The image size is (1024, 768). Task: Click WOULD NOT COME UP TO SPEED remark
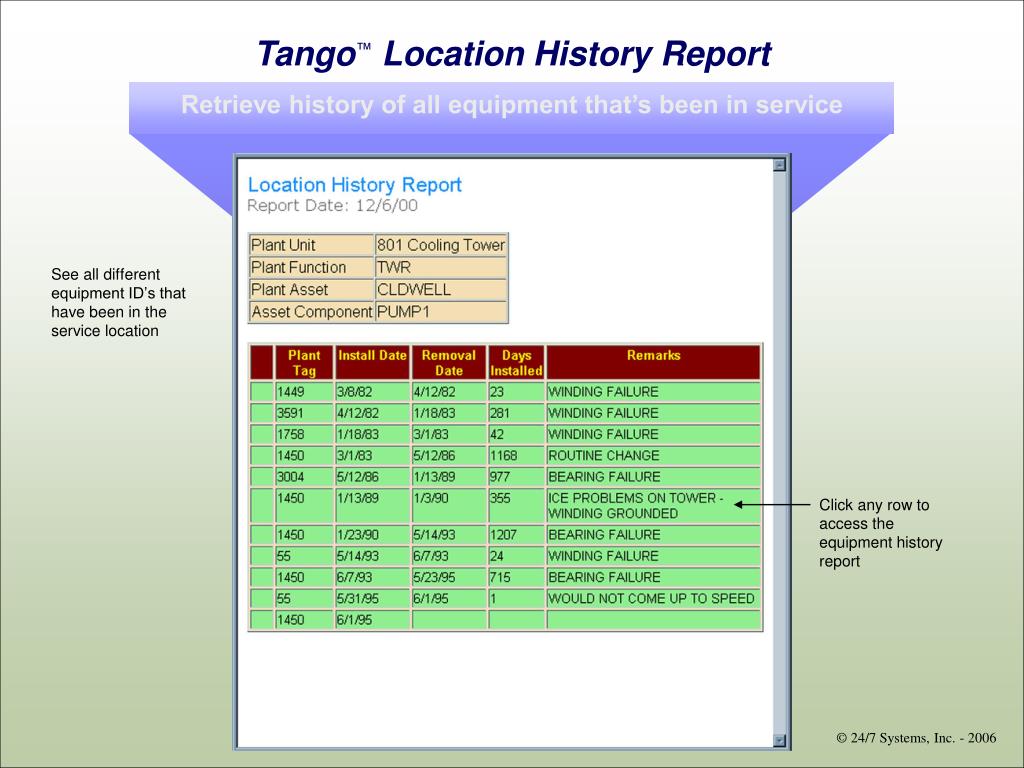tap(654, 598)
